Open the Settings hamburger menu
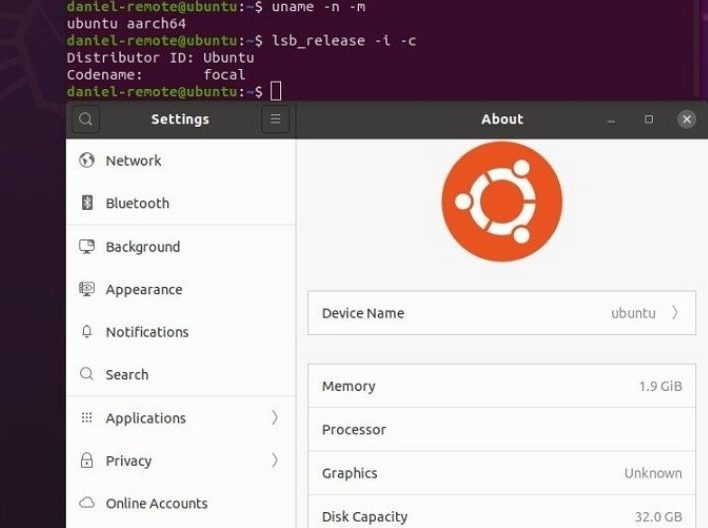This screenshot has height=528, width=708. point(275,119)
